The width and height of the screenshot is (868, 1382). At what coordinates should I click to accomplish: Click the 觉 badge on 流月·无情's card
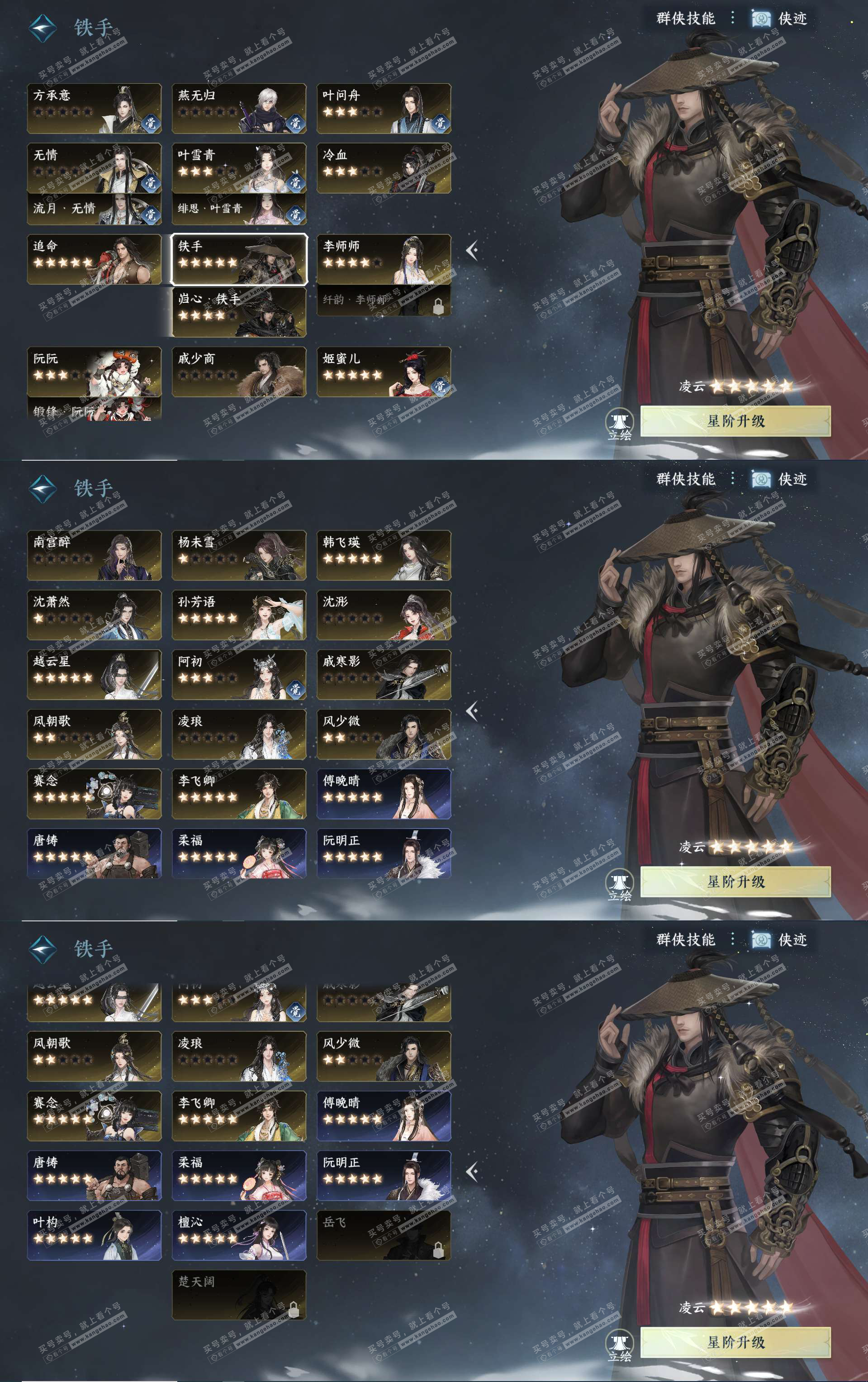coord(150,214)
